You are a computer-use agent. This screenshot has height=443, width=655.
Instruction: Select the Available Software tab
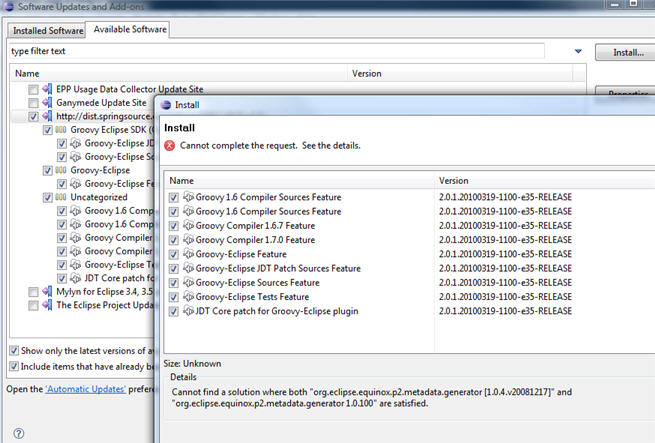[130, 29]
